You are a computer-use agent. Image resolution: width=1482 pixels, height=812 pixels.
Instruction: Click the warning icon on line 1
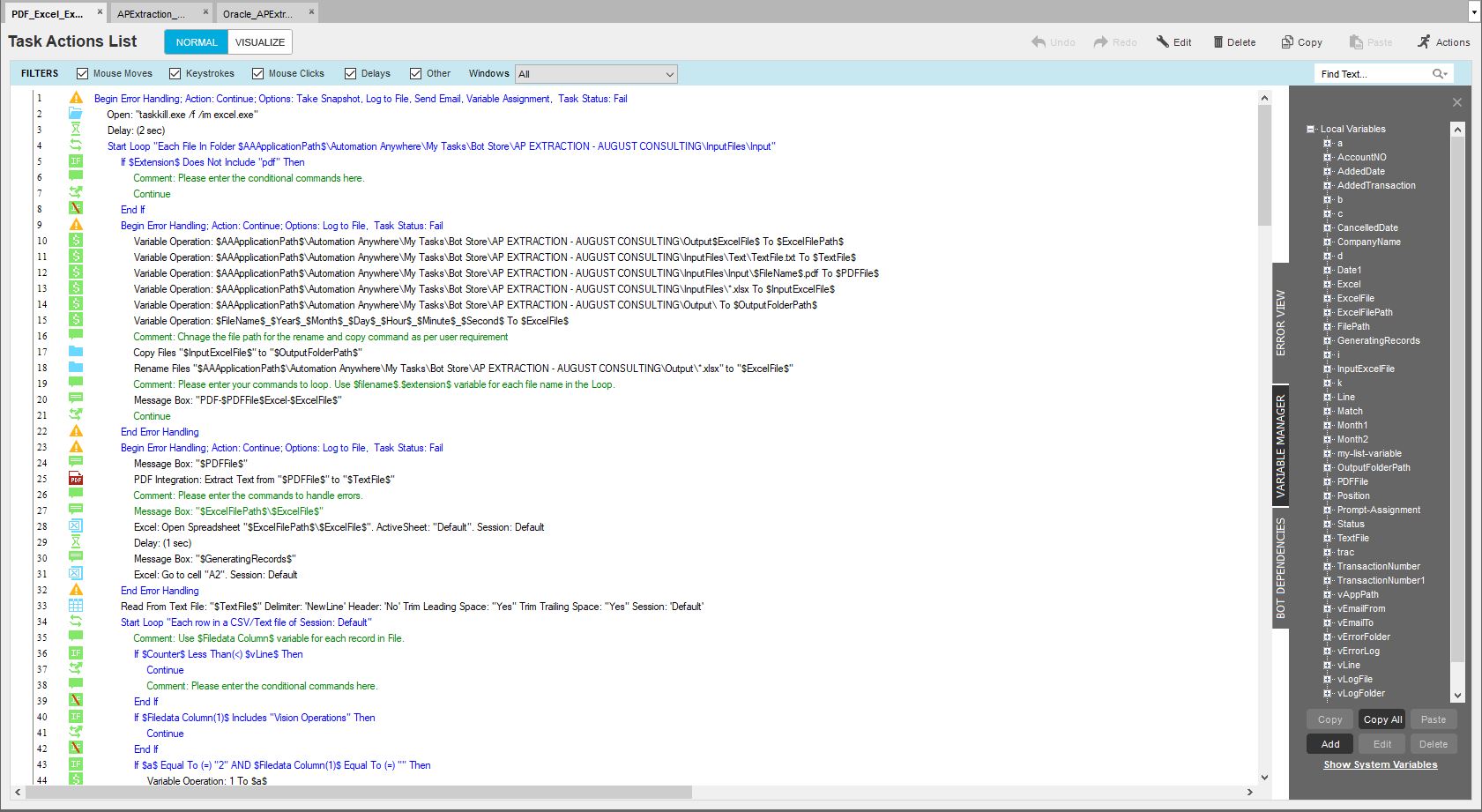point(76,99)
